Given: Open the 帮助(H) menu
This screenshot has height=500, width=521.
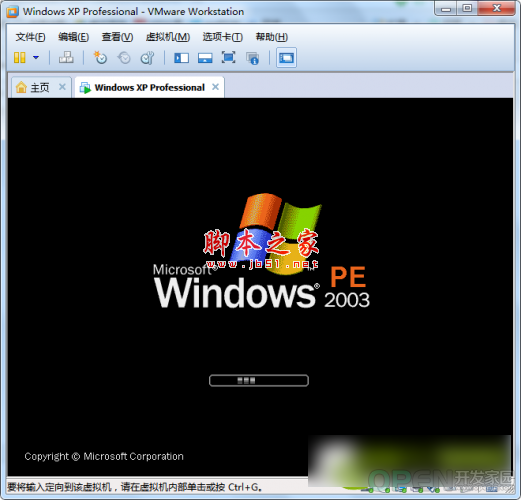Looking at the screenshot, I should coord(272,37).
